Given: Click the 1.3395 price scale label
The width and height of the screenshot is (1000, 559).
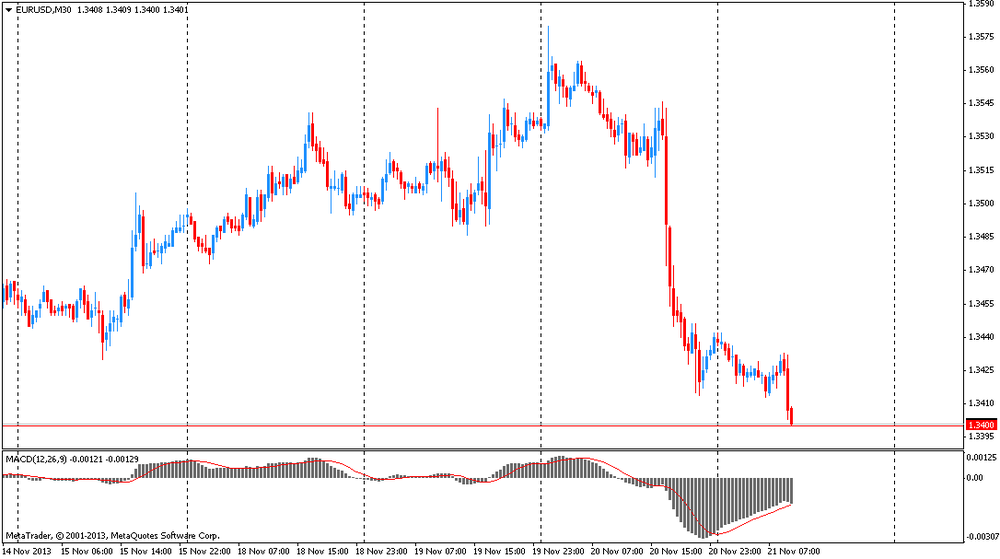Looking at the screenshot, I should pos(981,437).
